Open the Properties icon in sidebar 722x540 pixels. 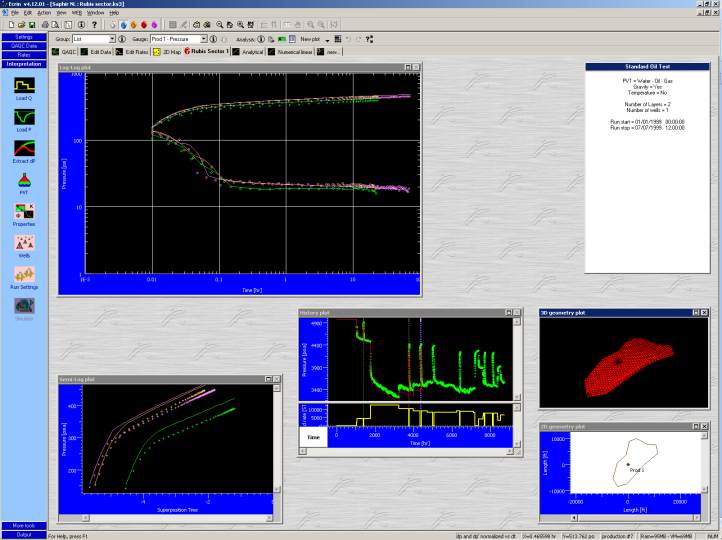click(x=24, y=212)
